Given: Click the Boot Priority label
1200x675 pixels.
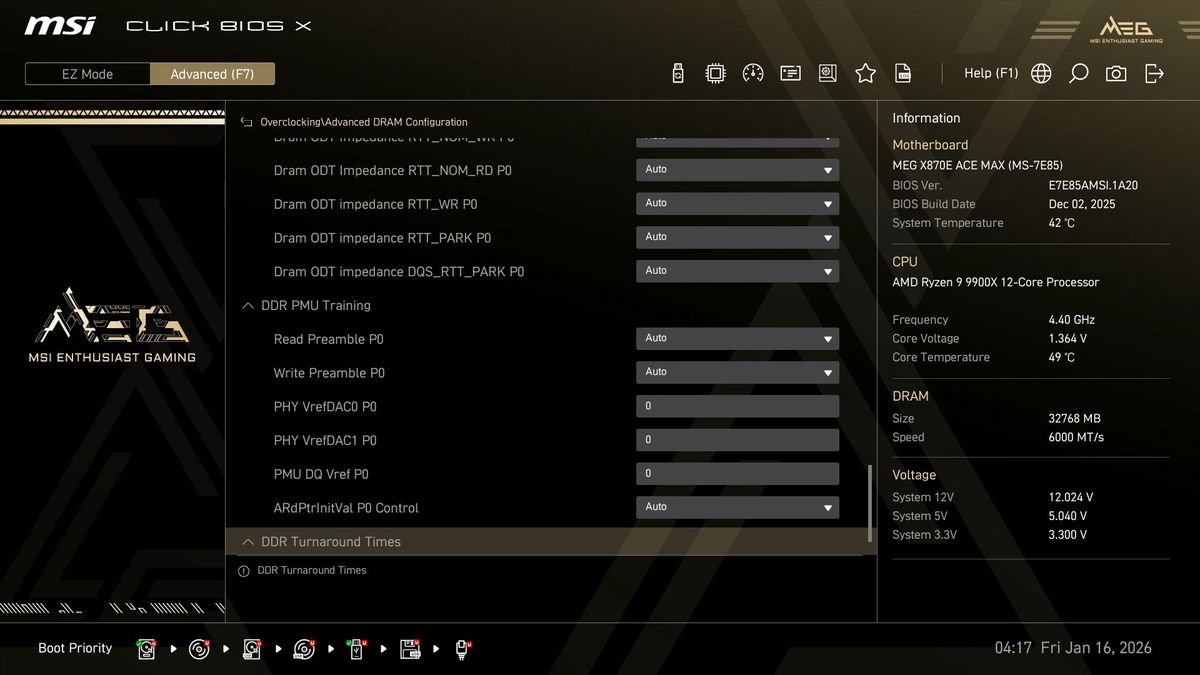Looking at the screenshot, I should (75, 648).
